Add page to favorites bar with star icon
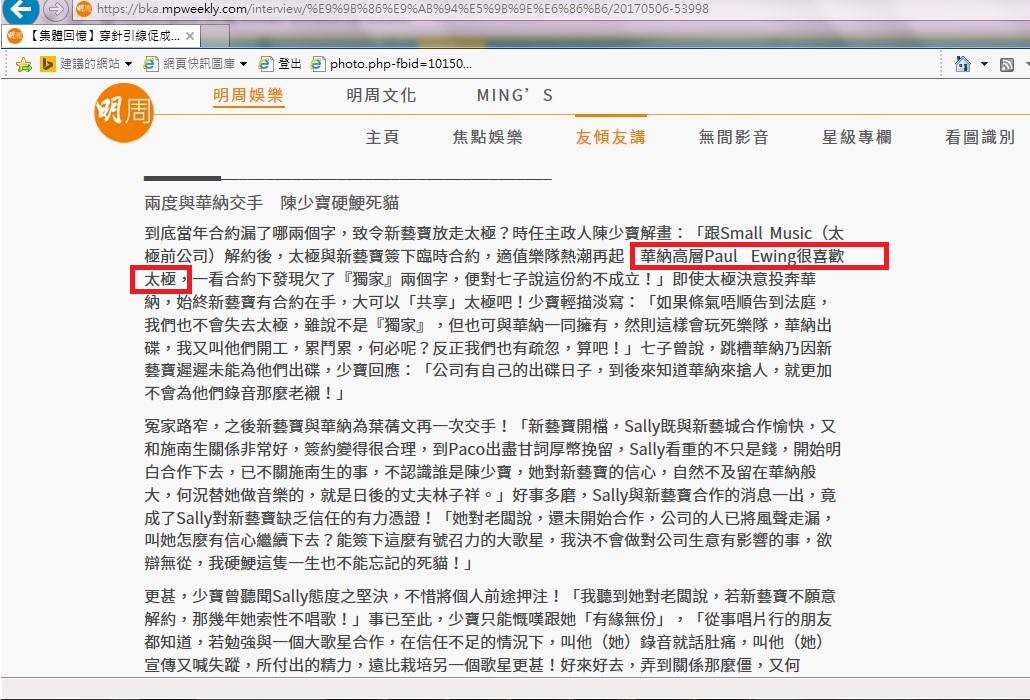The width and height of the screenshot is (1030, 700). point(24,64)
